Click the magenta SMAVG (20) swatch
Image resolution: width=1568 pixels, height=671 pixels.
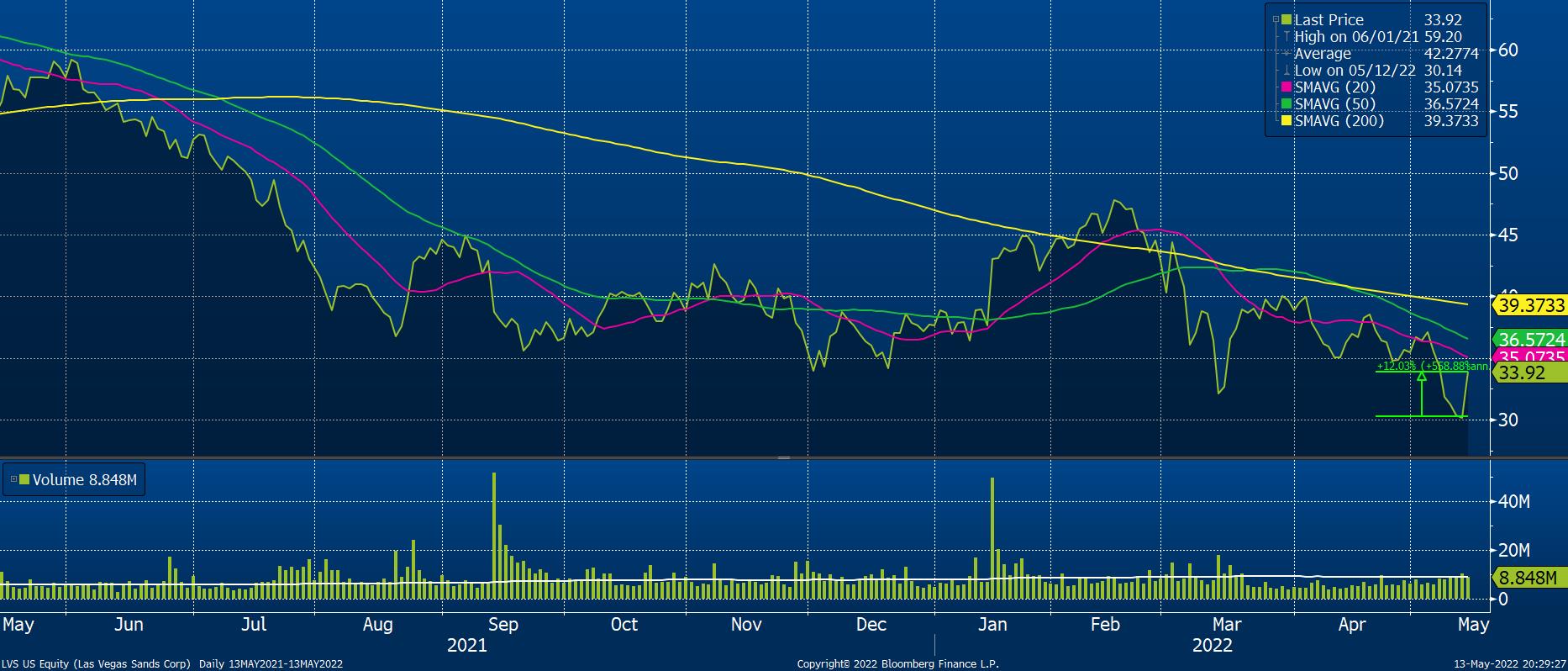pos(1286,87)
